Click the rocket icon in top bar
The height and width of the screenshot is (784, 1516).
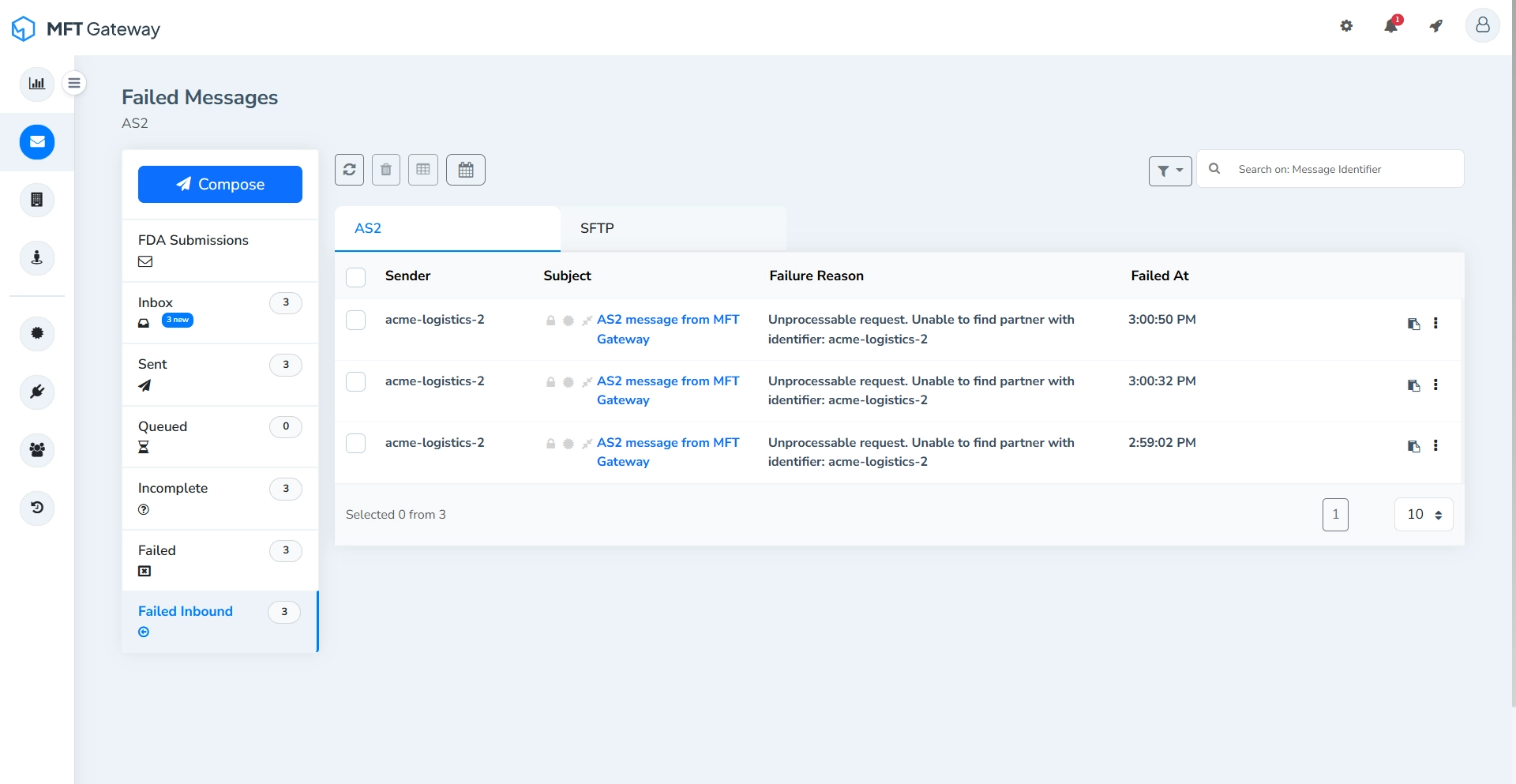pos(1436,26)
